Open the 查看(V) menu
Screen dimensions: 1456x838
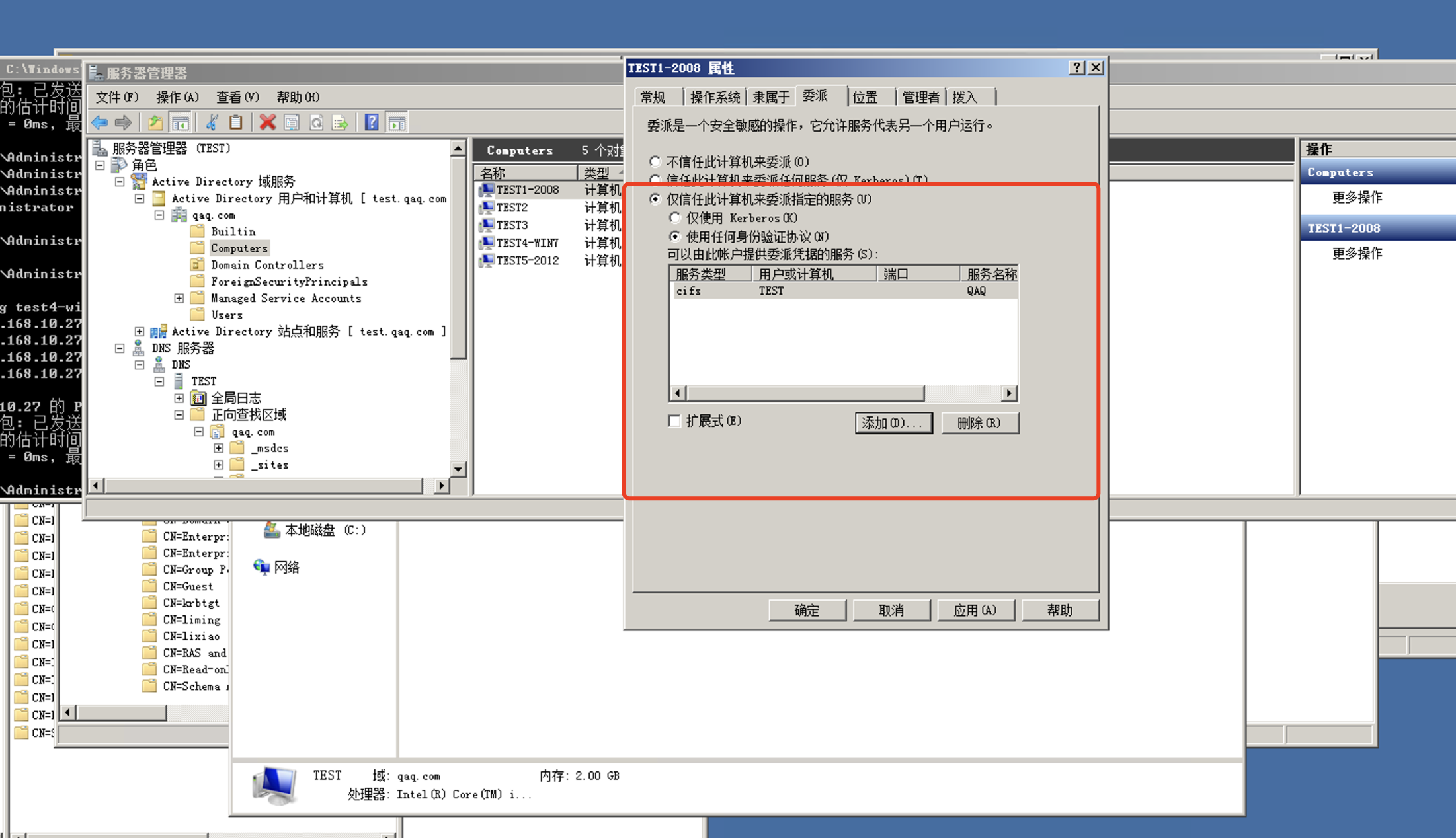pyautogui.click(x=236, y=97)
